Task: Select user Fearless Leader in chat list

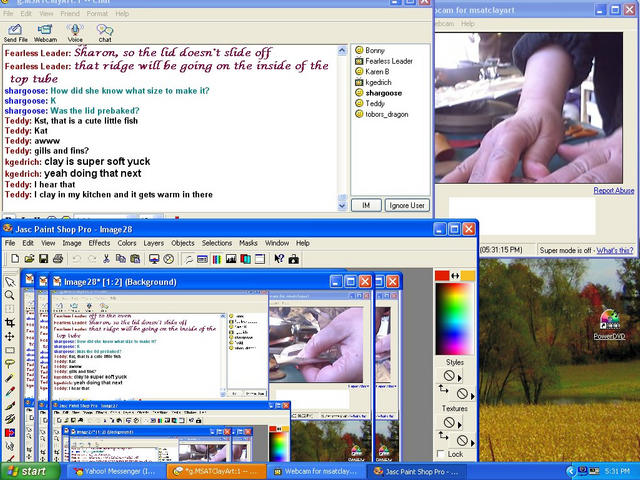Action: (389, 61)
